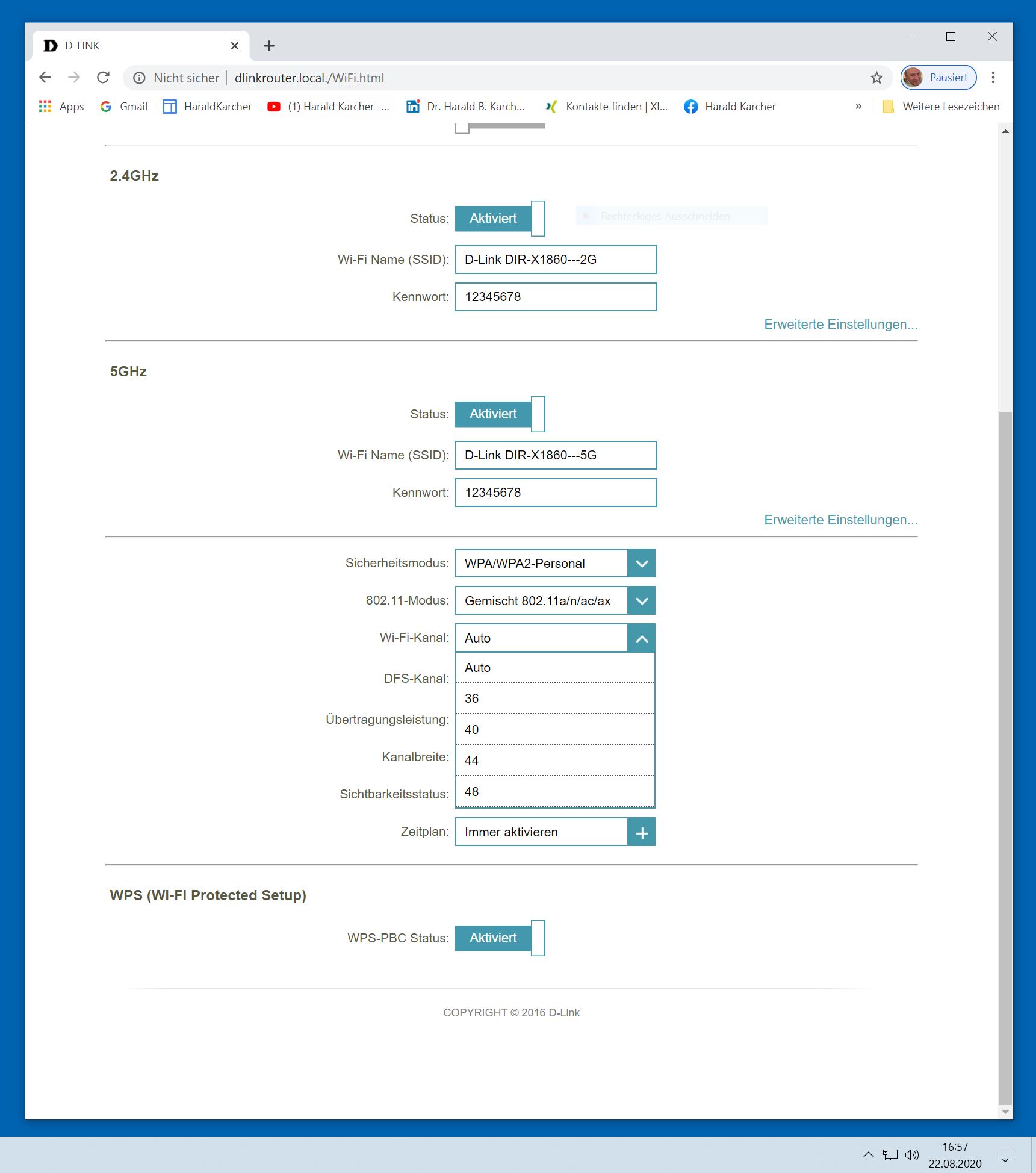Image resolution: width=1036 pixels, height=1173 pixels.
Task: Select channel 44 from the list
Action: [x=555, y=761]
